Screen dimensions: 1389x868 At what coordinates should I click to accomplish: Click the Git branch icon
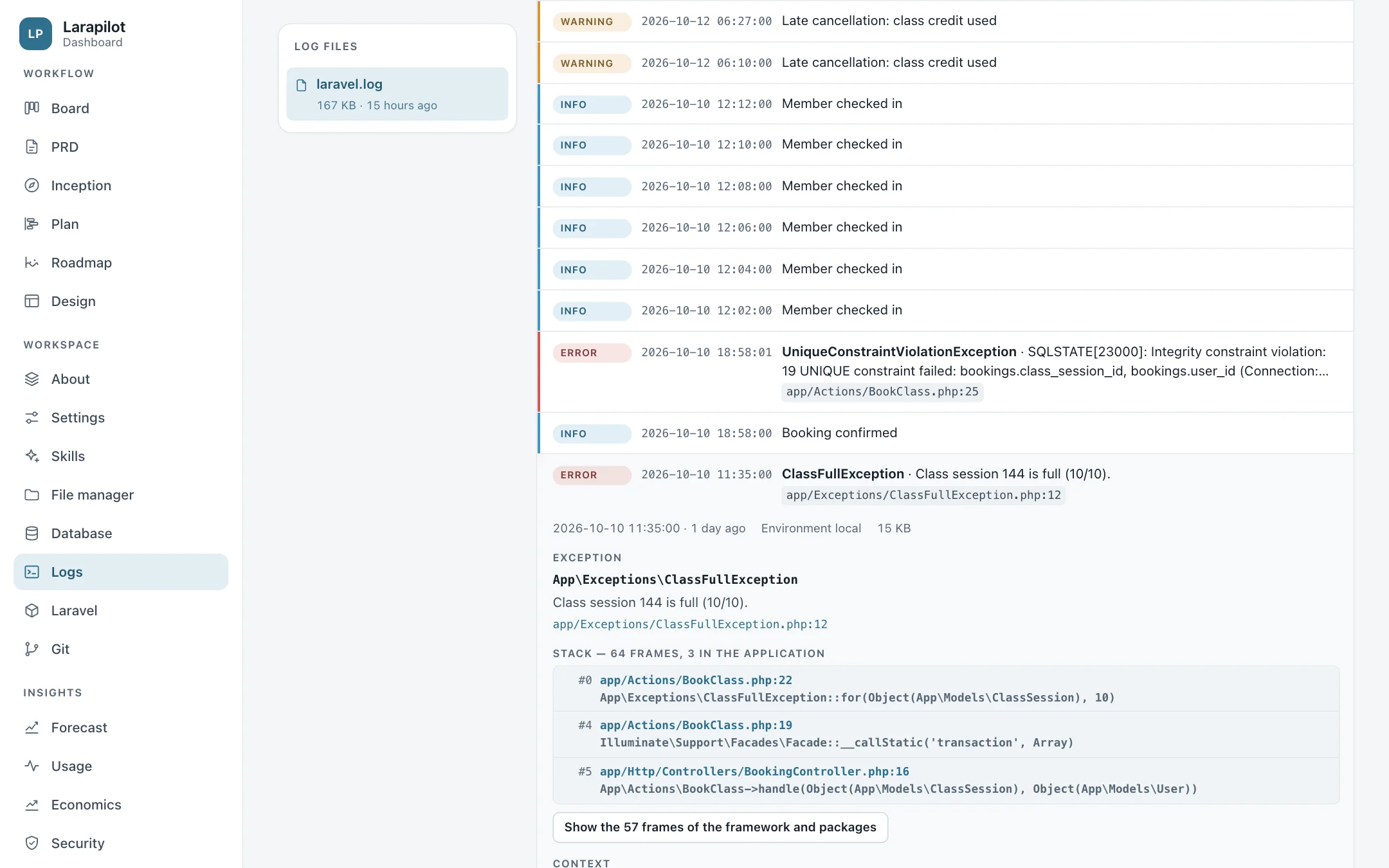tap(32, 649)
